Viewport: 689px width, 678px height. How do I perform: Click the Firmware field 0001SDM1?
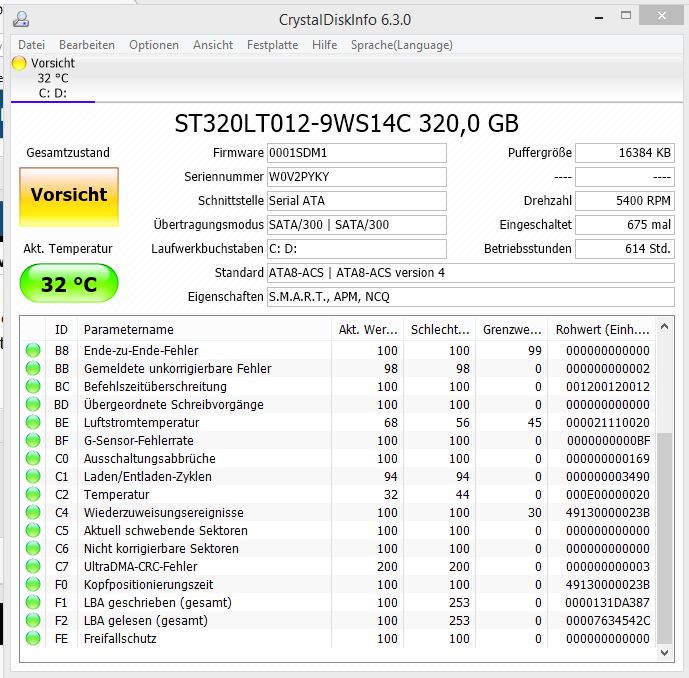(x=357, y=153)
